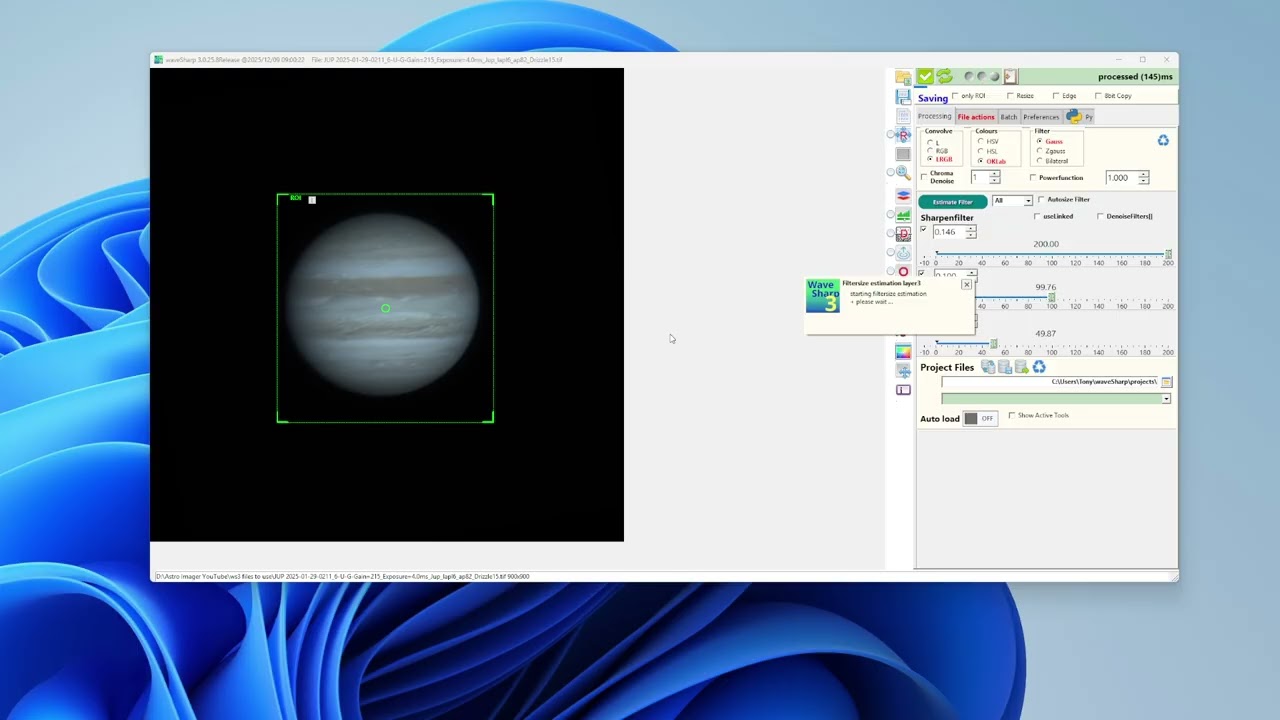Screen dimensions: 1280x720
Task: Switch to the File actions tab
Action: tap(976, 116)
